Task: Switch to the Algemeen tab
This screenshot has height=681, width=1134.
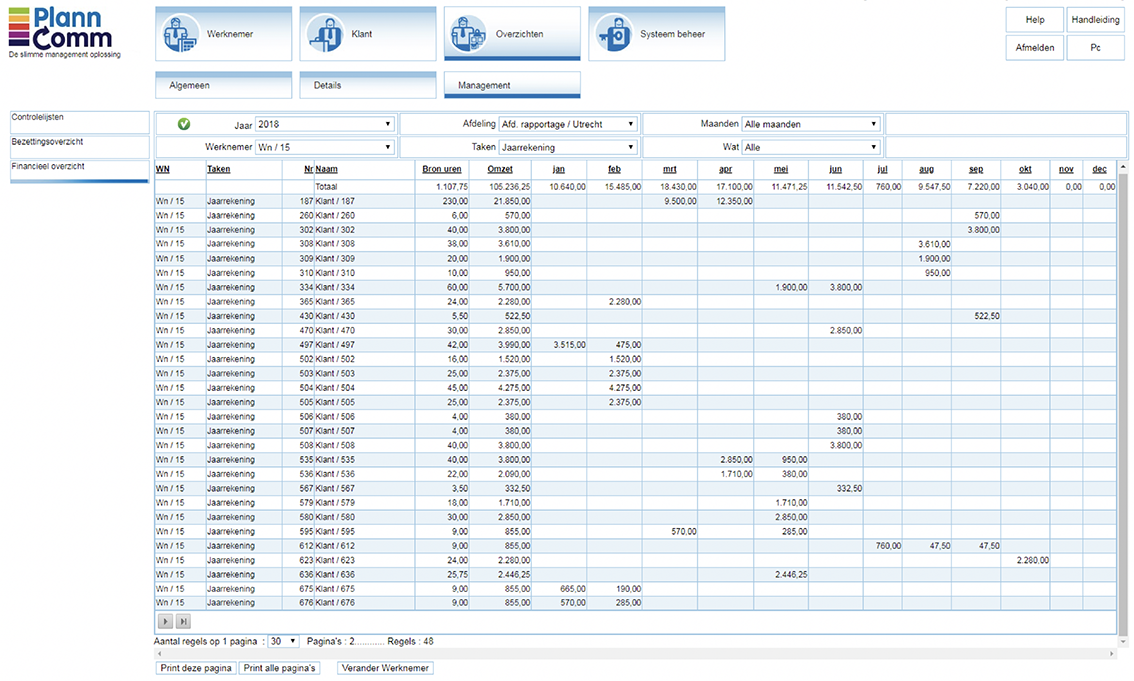Action: (224, 86)
